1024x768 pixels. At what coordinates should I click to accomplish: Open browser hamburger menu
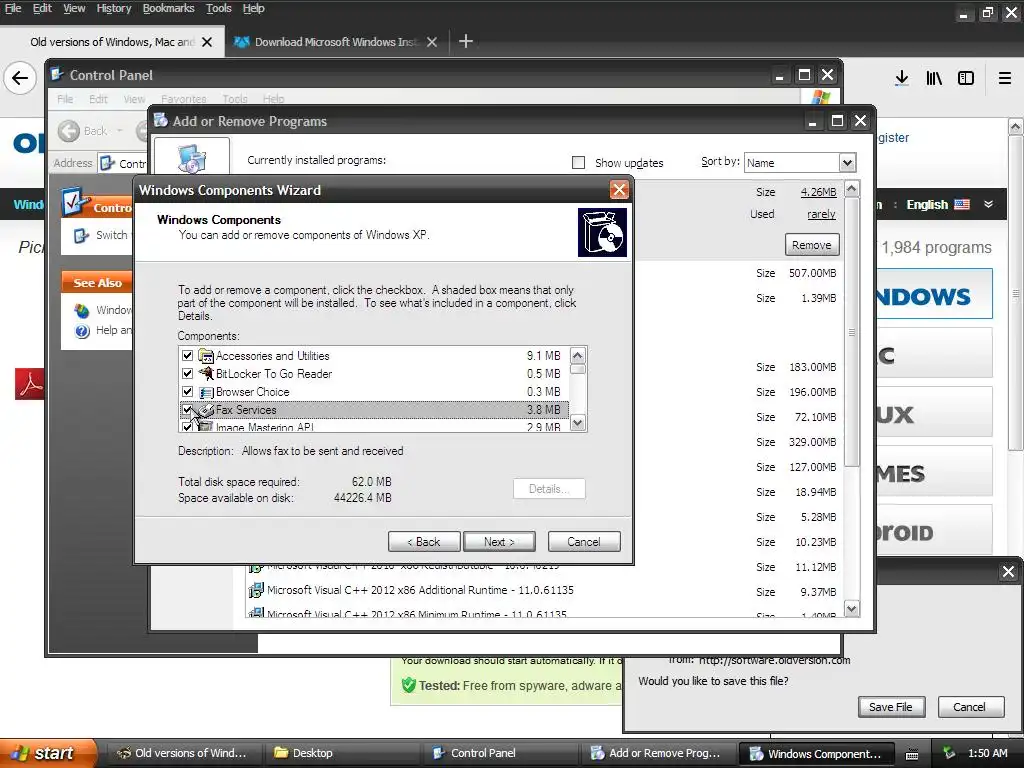click(x=1005, y=78)
